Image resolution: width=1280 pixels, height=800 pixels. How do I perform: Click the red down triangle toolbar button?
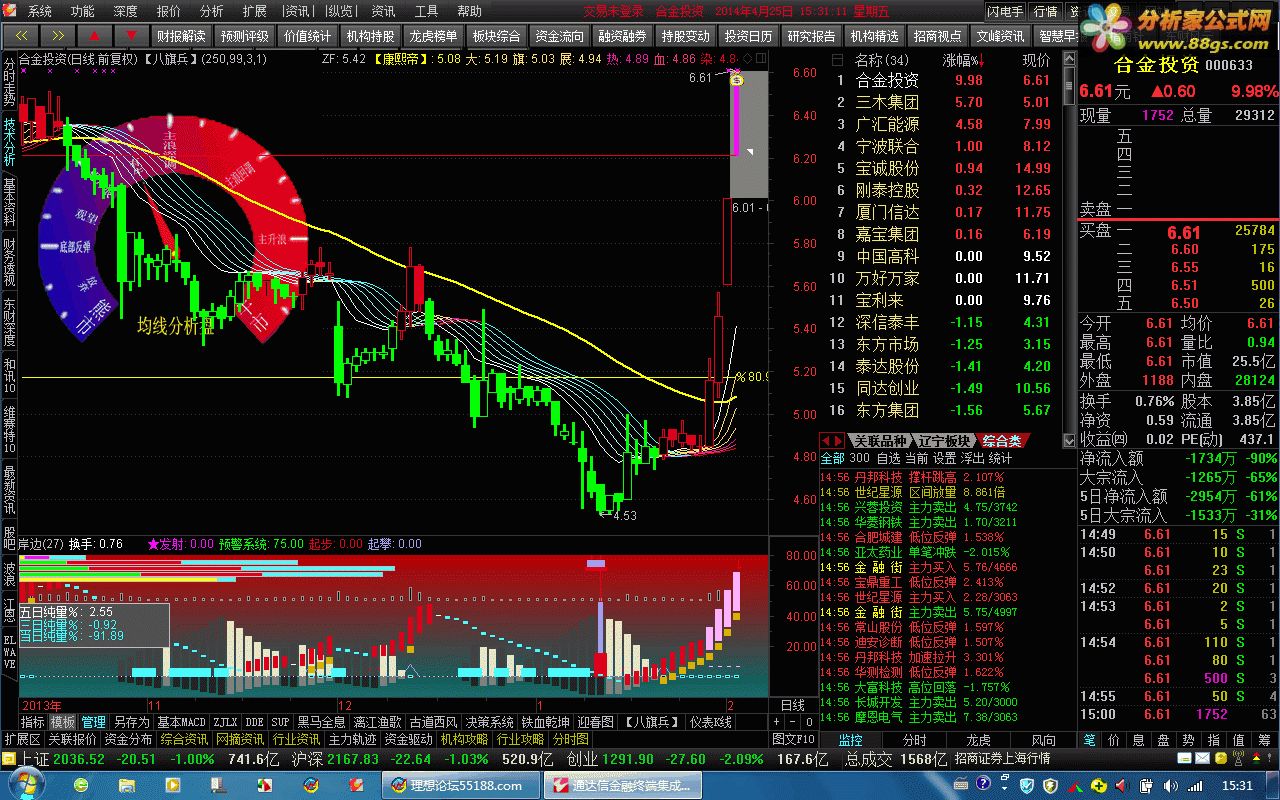tap(131, 35)
